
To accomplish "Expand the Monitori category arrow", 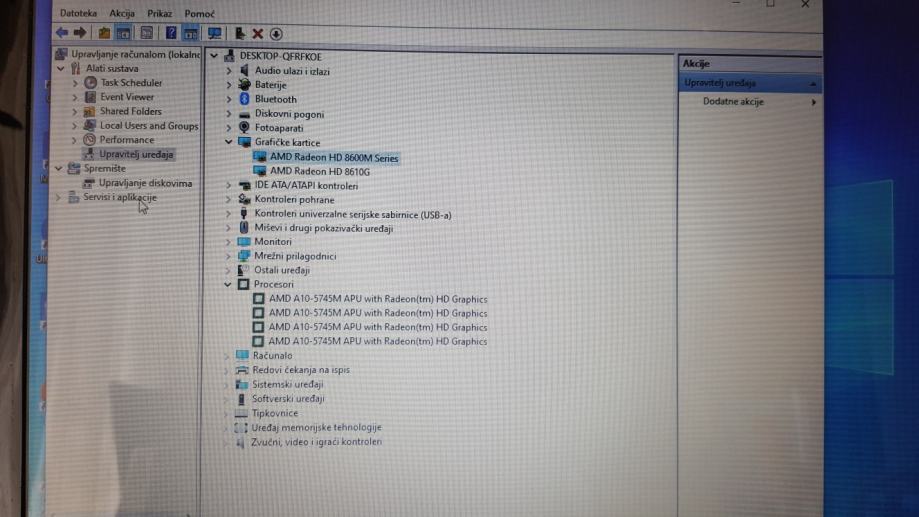I will tap(229, 242).
